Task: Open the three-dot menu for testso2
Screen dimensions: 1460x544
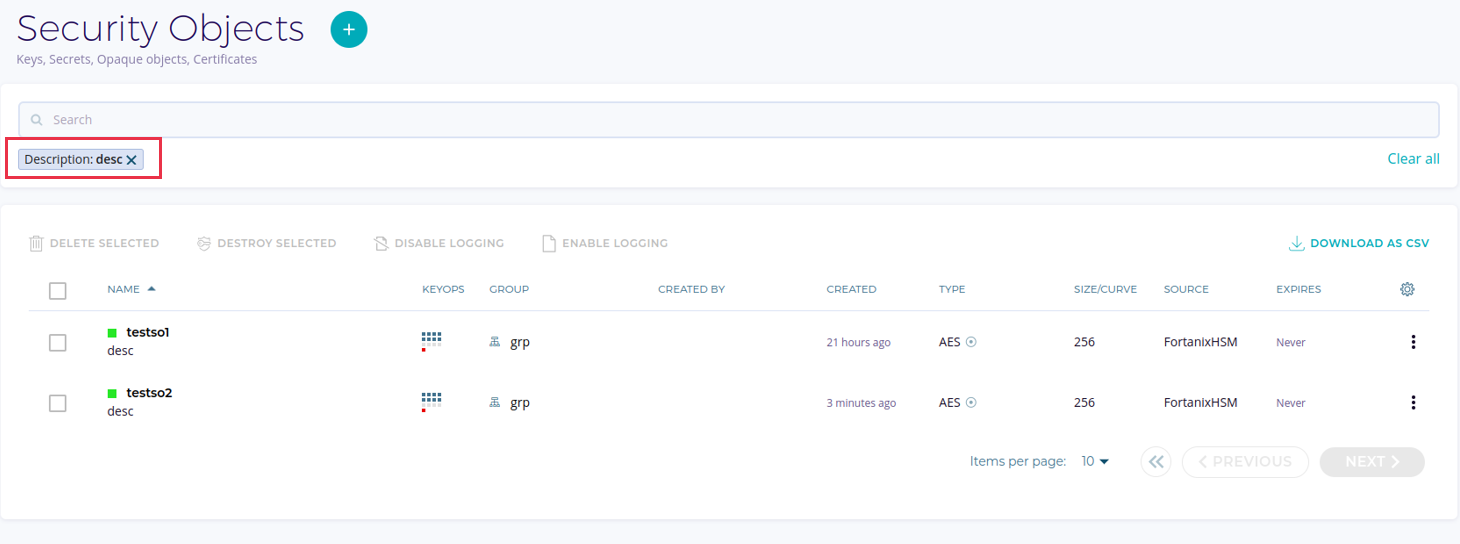Action: pos(1413,403)
